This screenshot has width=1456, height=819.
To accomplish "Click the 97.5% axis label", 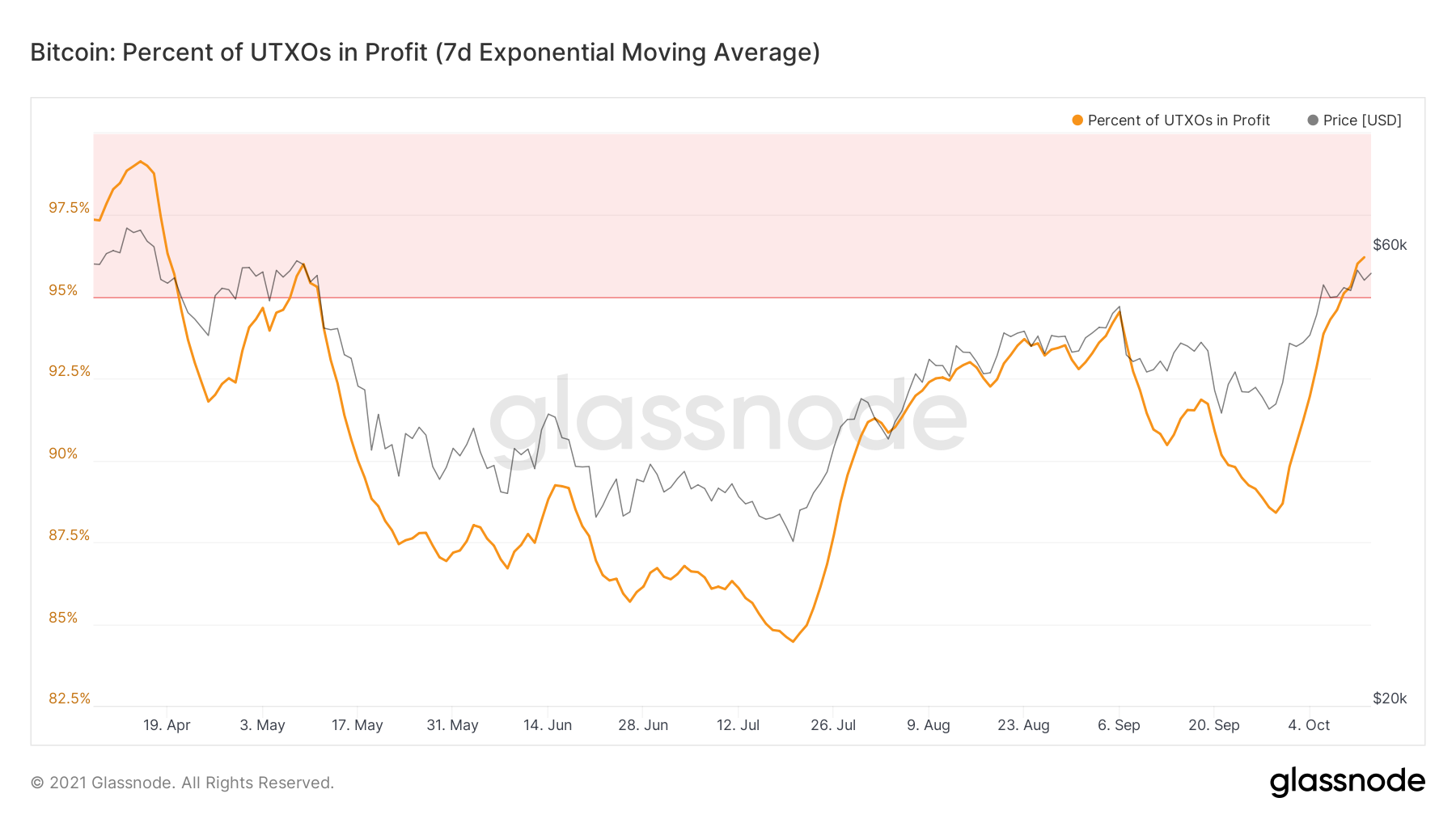I will click(70, 209).
